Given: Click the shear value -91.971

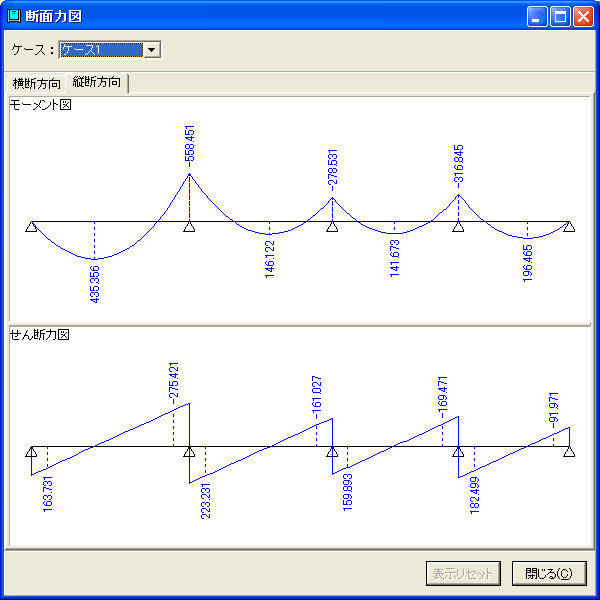Looking at the screenshot, I should coord(554,408).
